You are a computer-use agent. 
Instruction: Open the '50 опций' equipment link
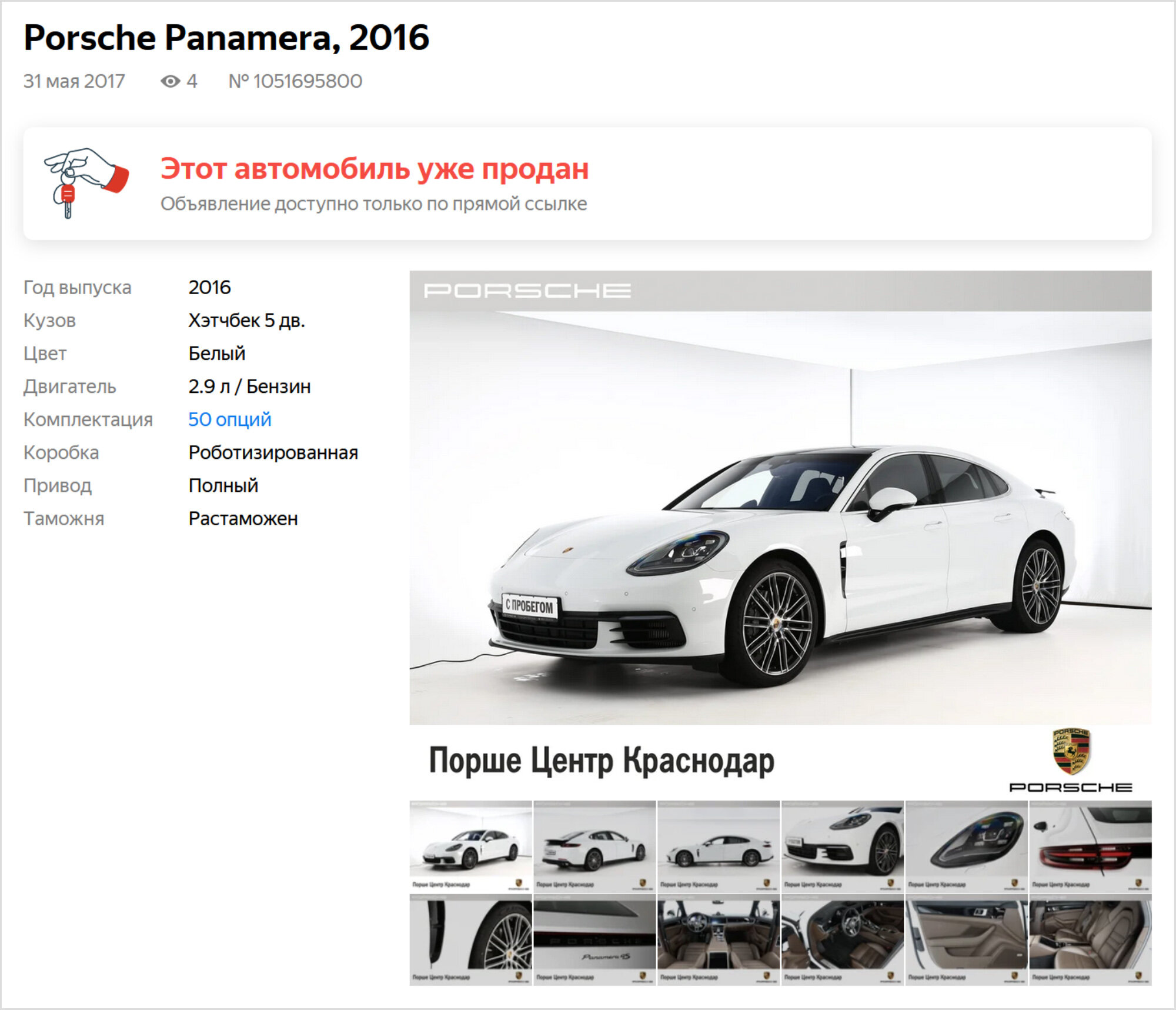point(230,419)
